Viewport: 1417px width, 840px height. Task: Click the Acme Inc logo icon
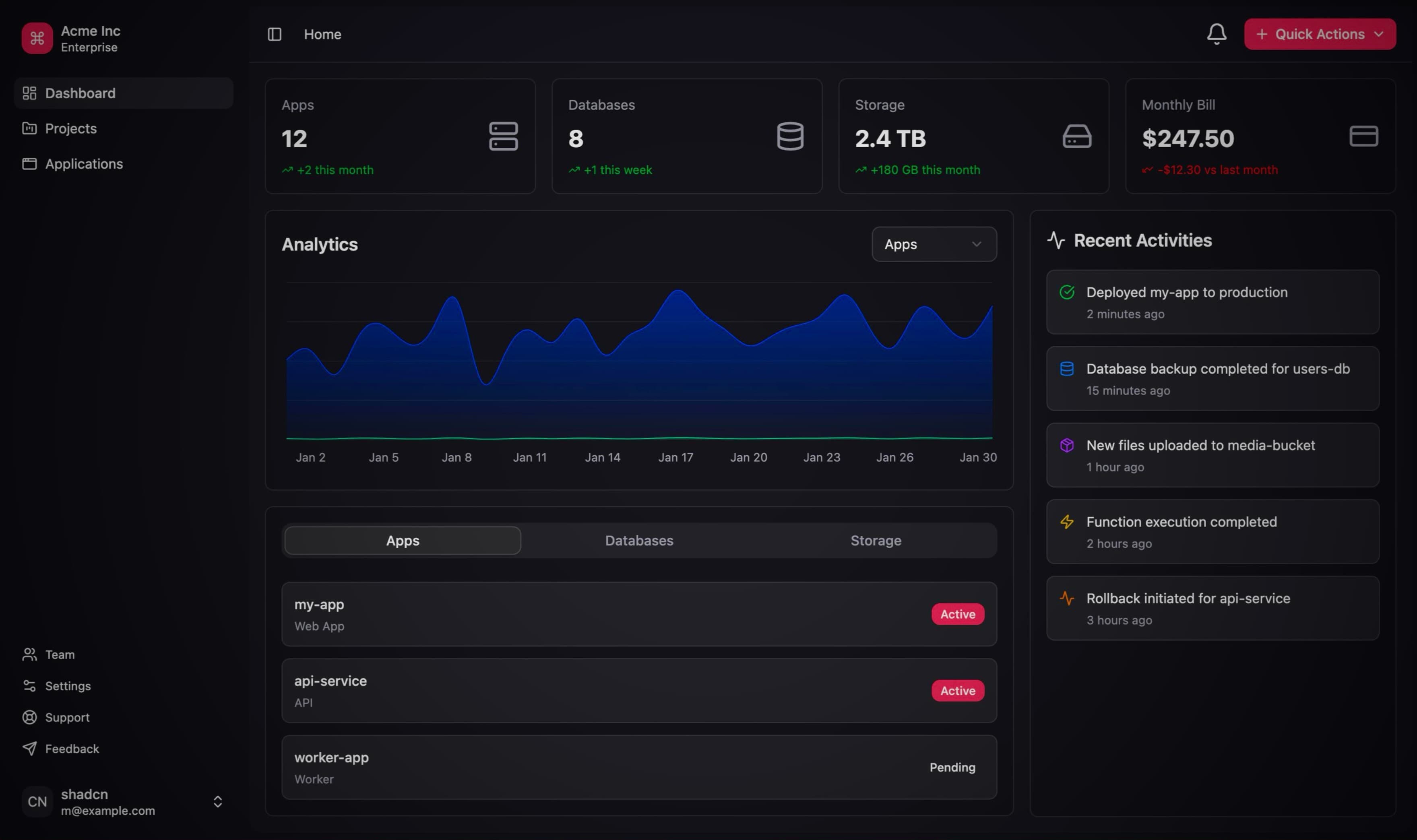37,39
